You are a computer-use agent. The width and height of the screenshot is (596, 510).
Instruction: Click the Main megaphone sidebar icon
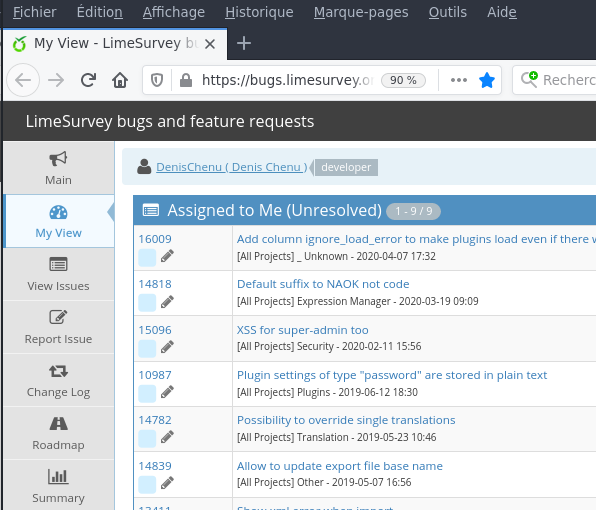[x=58, y=159]
